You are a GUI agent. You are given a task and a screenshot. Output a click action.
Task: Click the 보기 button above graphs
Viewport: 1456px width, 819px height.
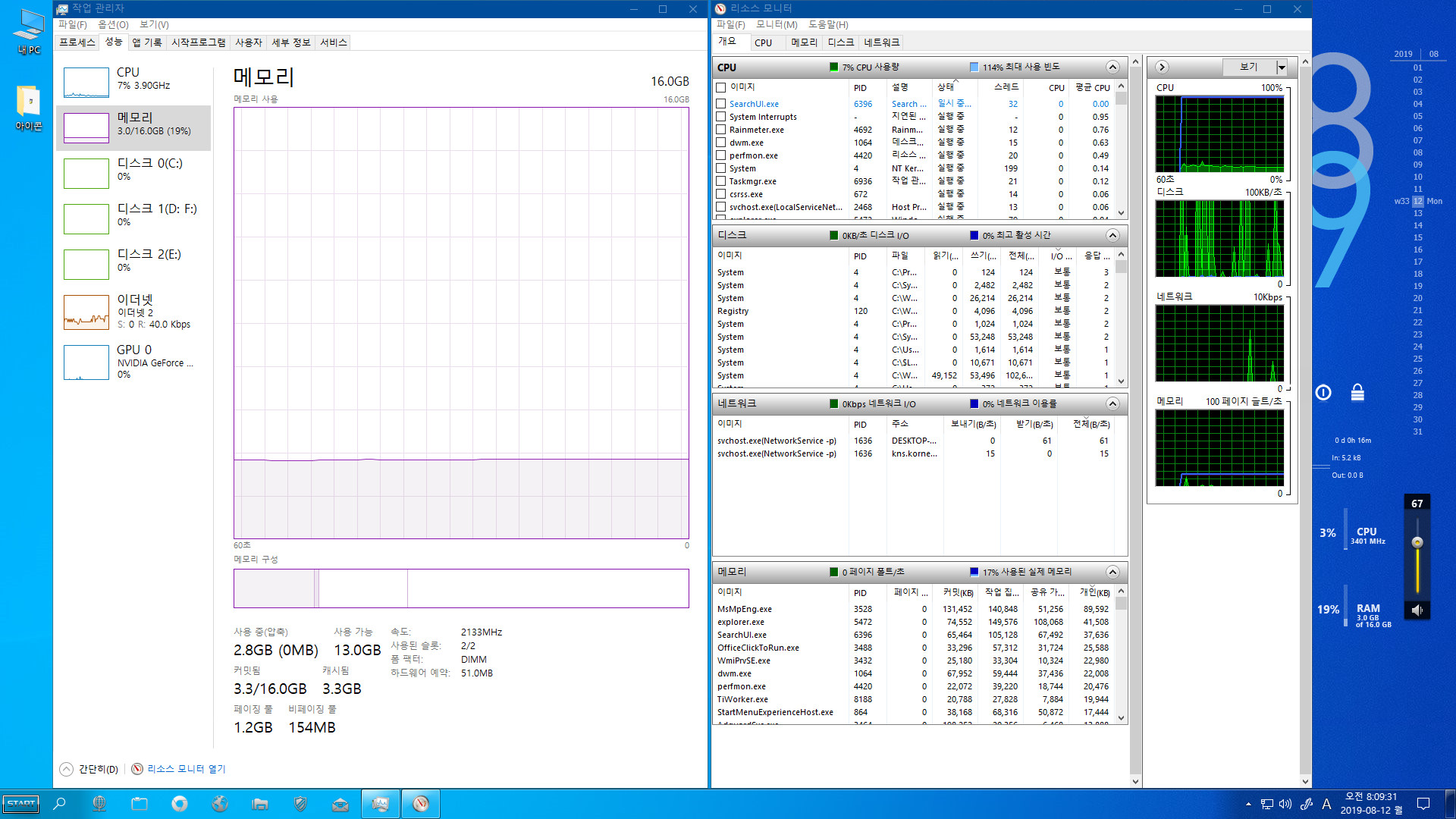tap(1249, 67)
